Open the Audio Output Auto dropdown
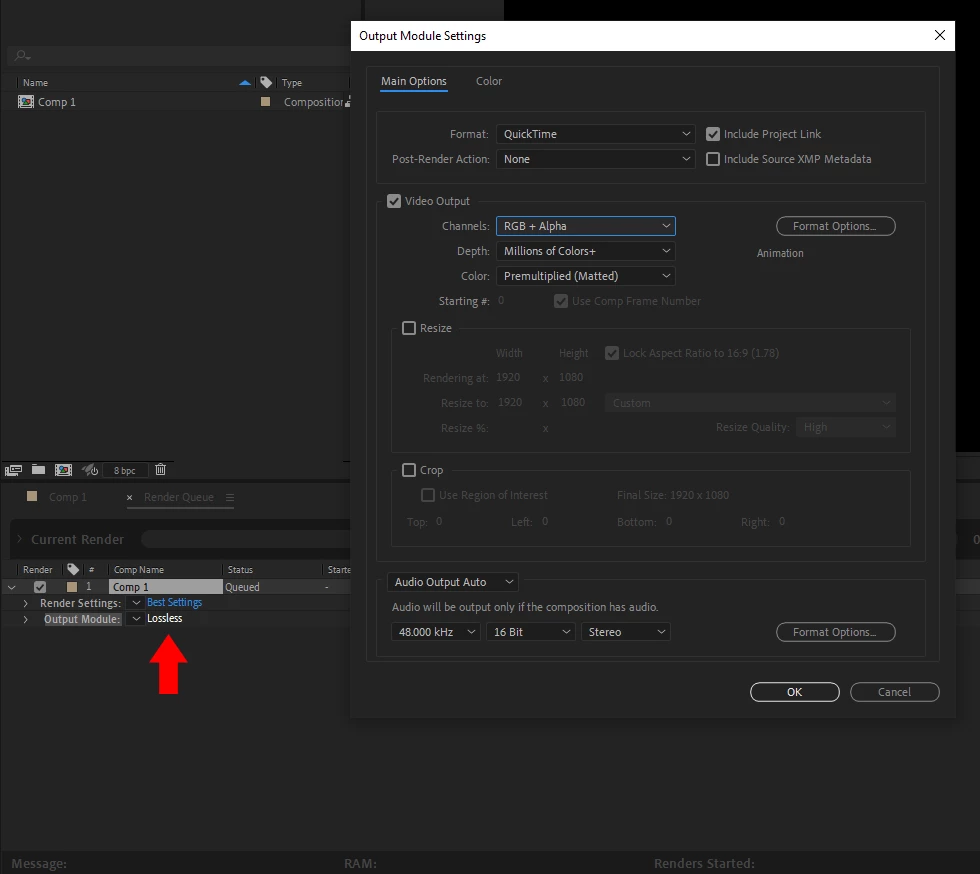 click(452, 582)
